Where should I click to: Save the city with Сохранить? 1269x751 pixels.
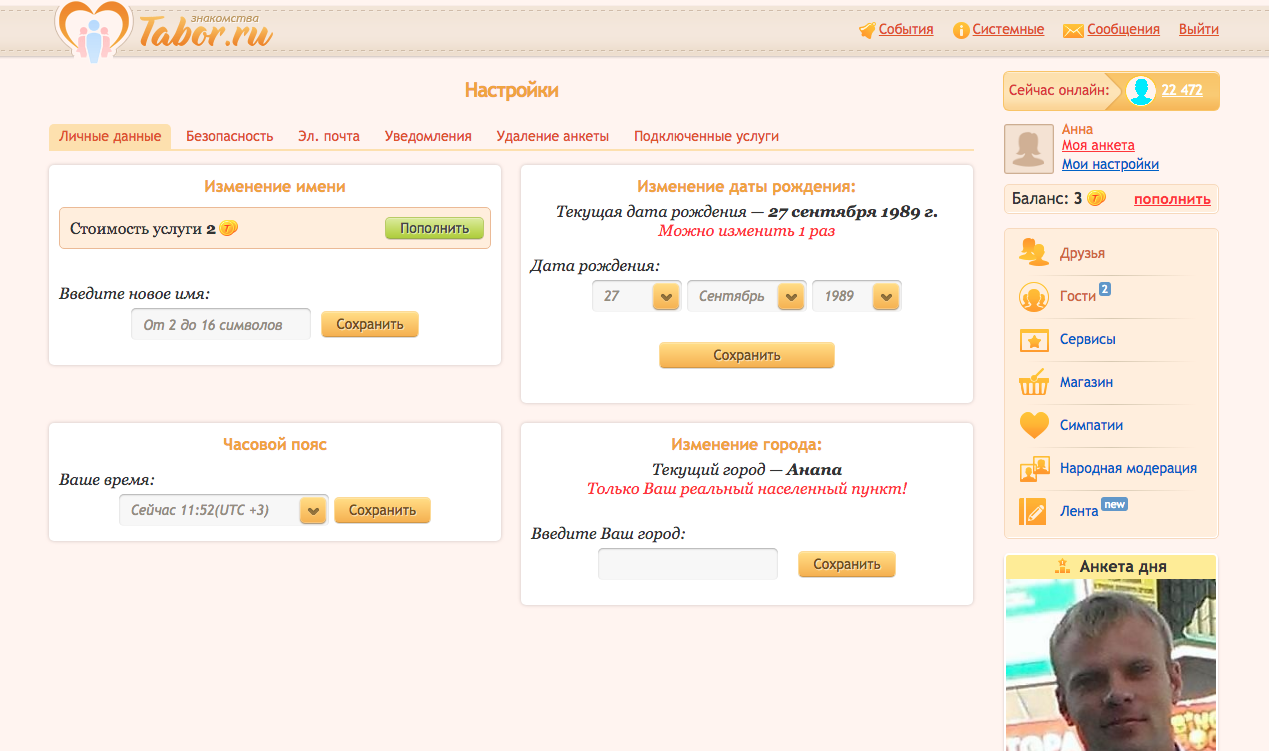(846, 564)
